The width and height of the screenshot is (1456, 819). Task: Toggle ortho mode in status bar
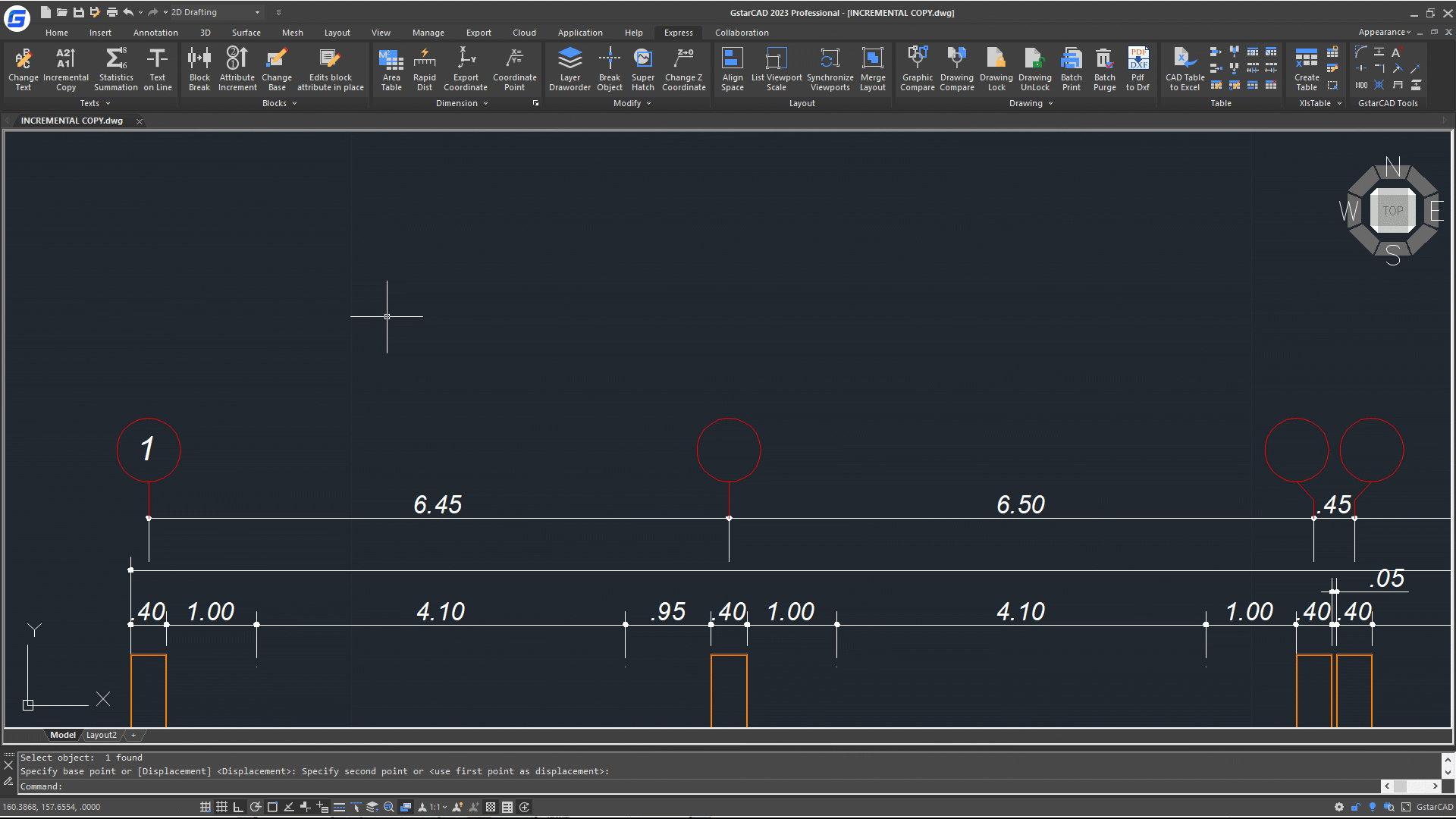(x=238, y=807)
